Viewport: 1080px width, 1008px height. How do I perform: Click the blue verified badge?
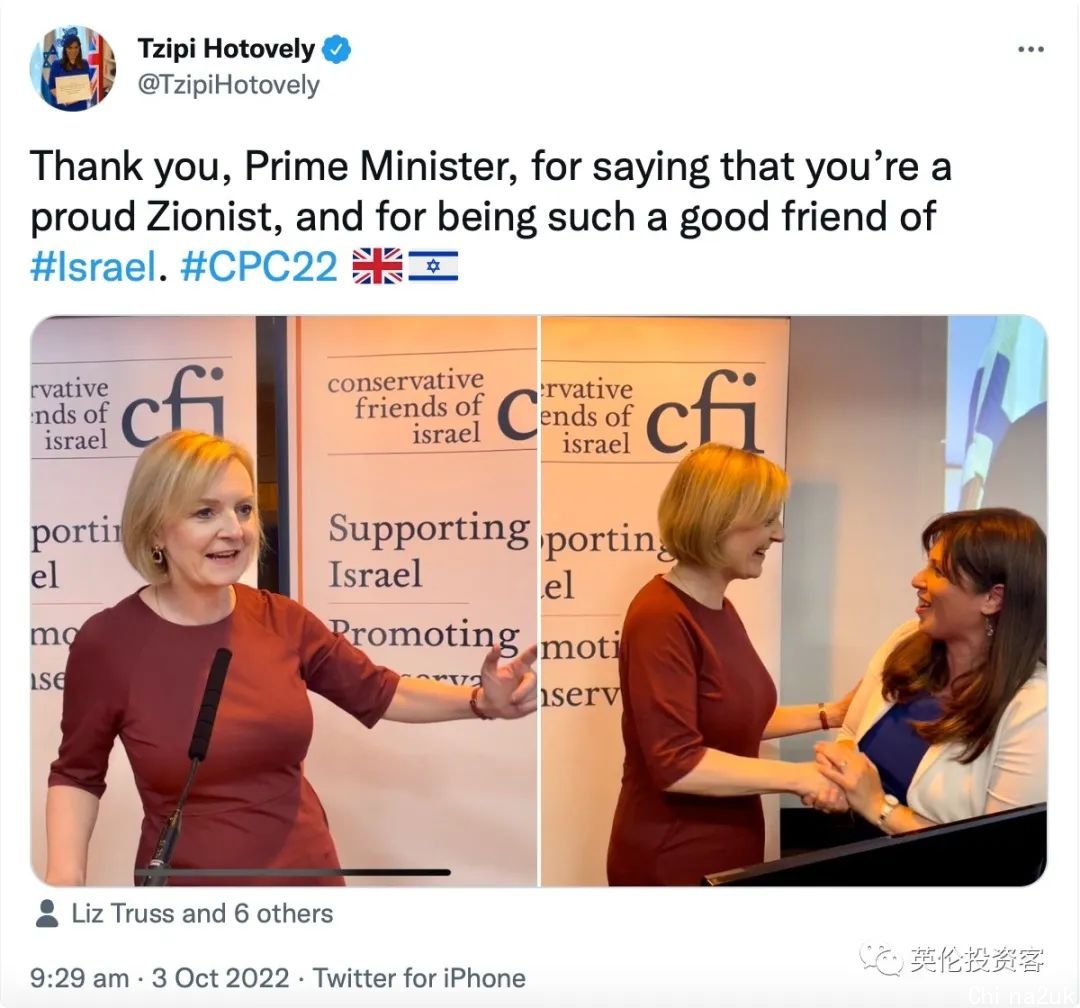tap(337, 50)
